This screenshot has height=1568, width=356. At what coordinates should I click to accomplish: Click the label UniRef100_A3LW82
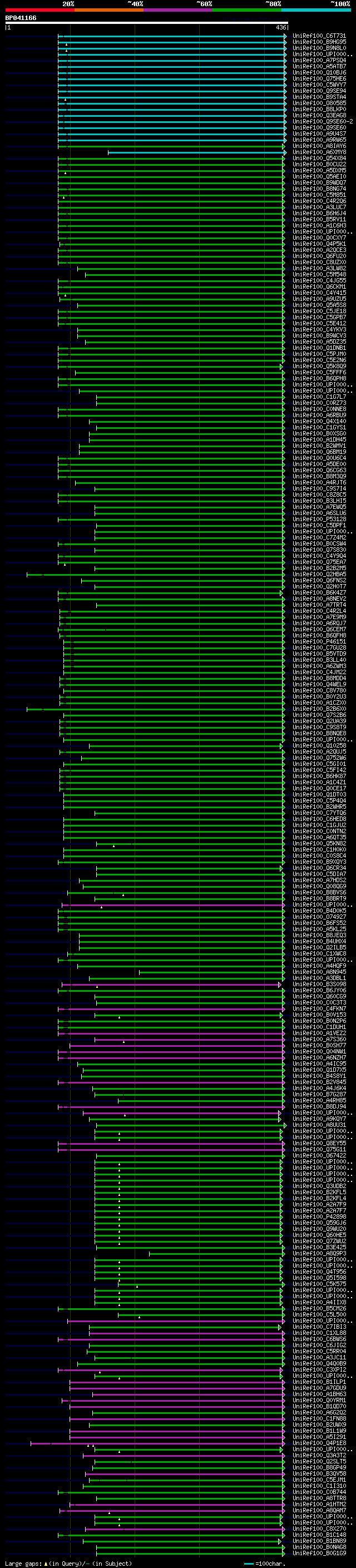point(319,269)
